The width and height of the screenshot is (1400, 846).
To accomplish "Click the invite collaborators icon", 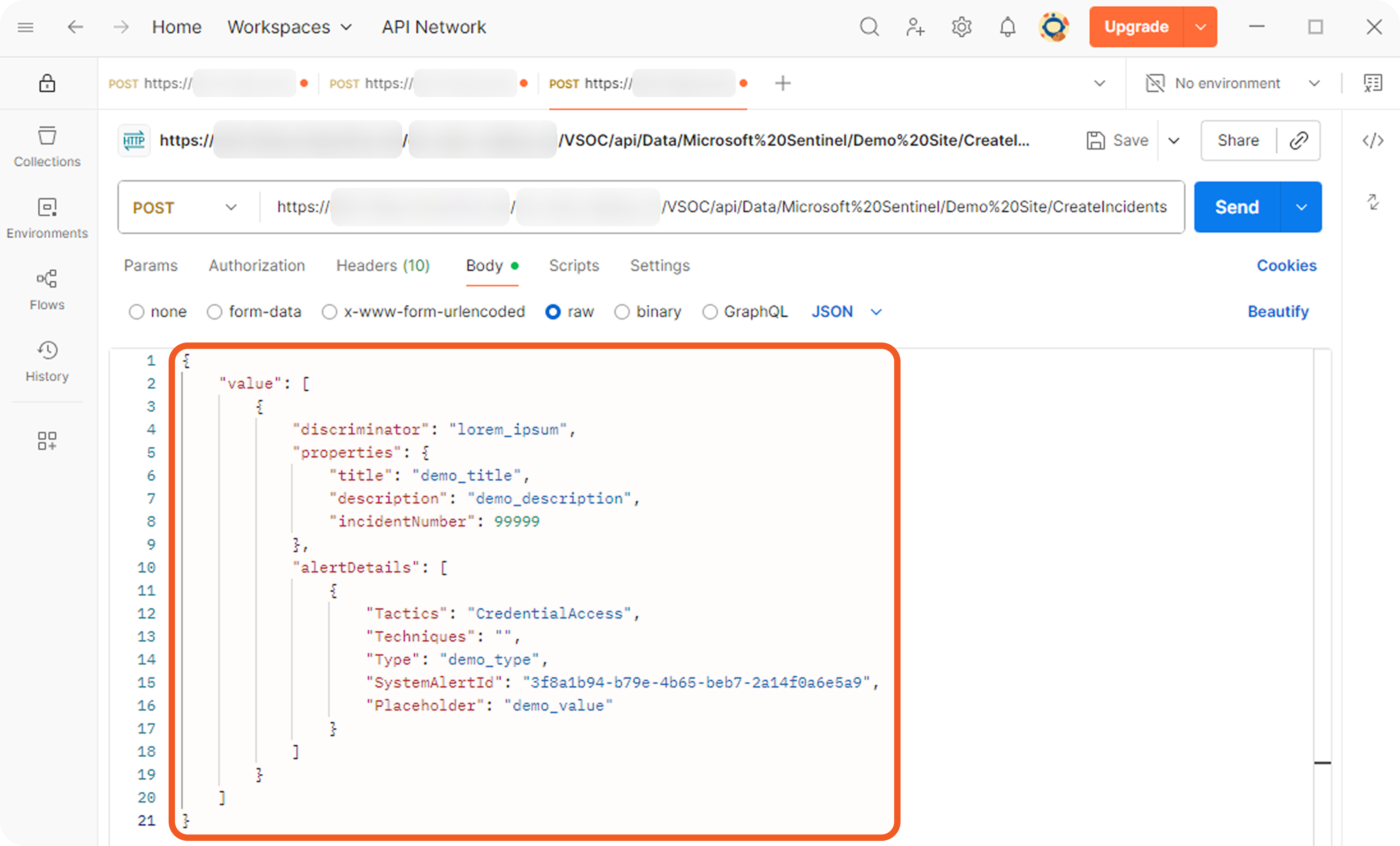I will (915, 27).
